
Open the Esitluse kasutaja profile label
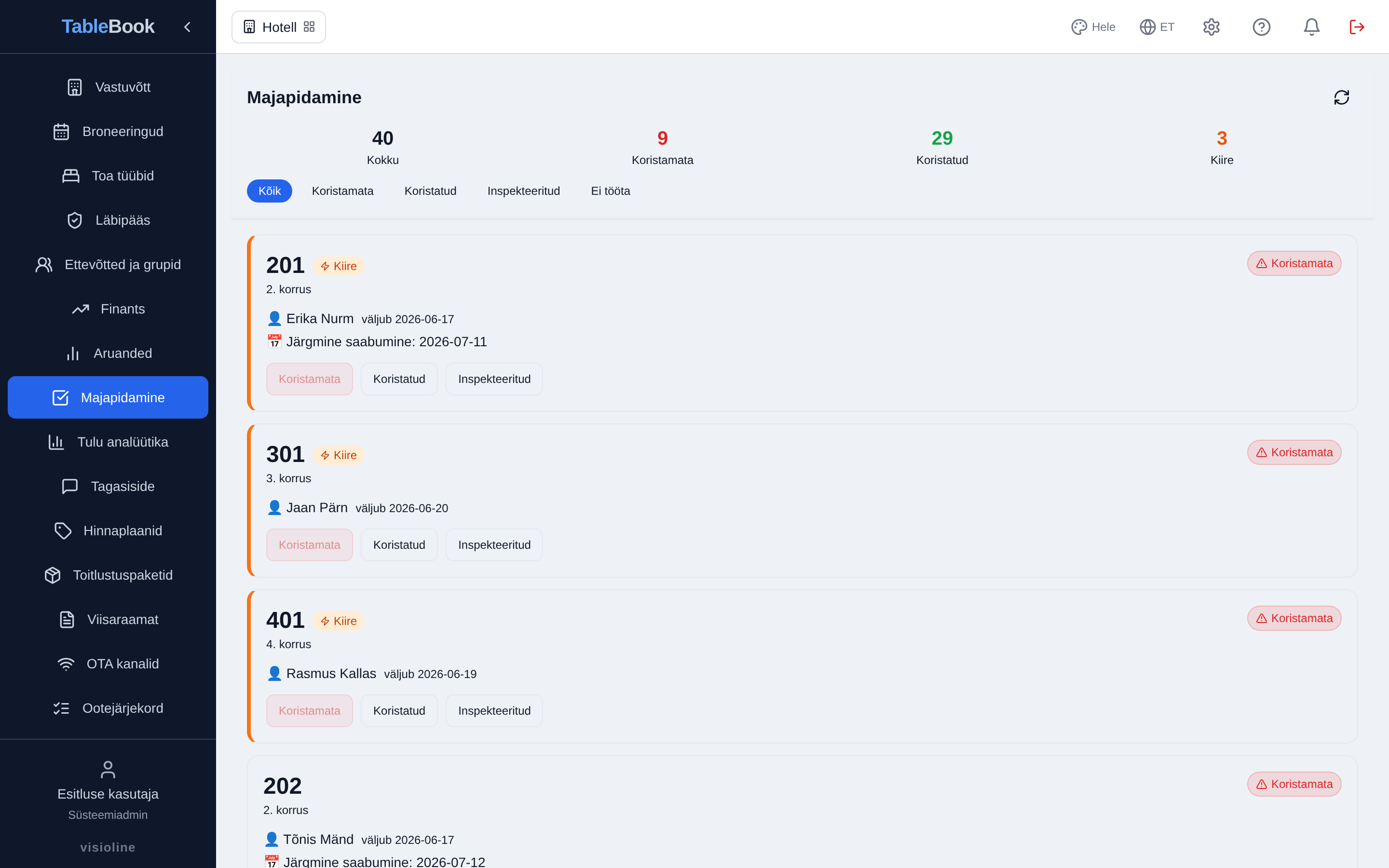coord(108,794)
